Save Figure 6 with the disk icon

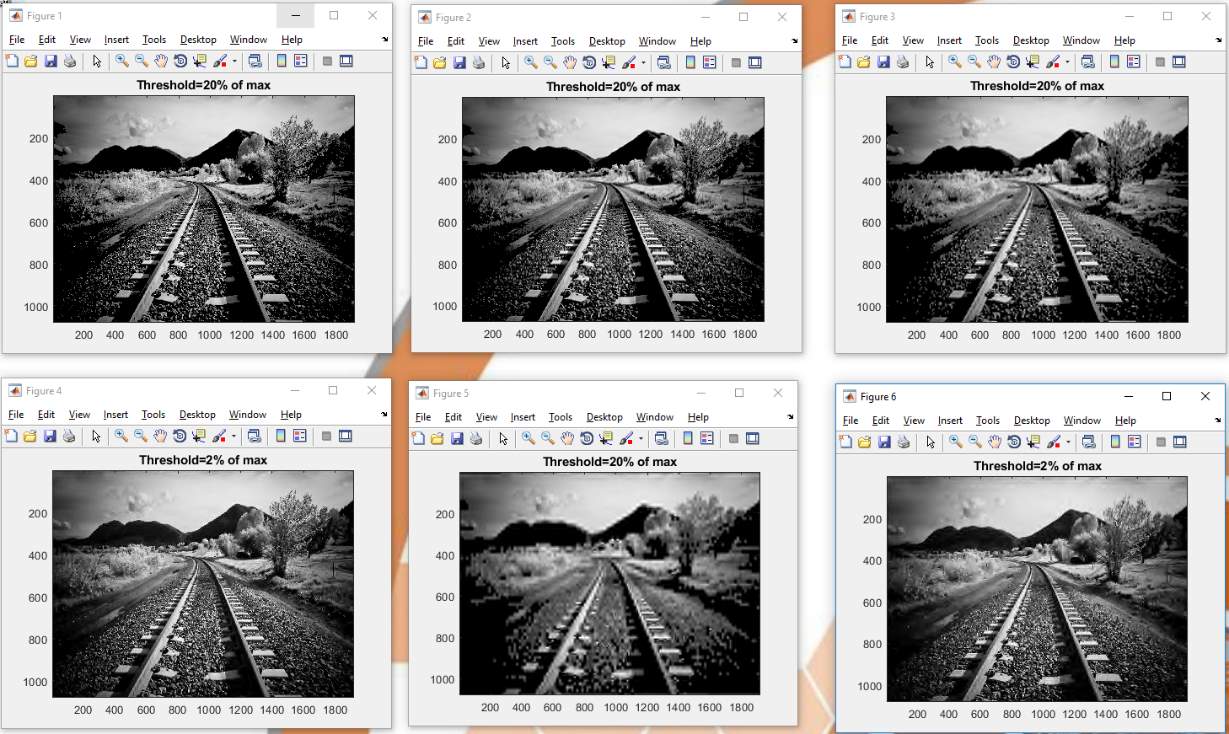point(883,441)
